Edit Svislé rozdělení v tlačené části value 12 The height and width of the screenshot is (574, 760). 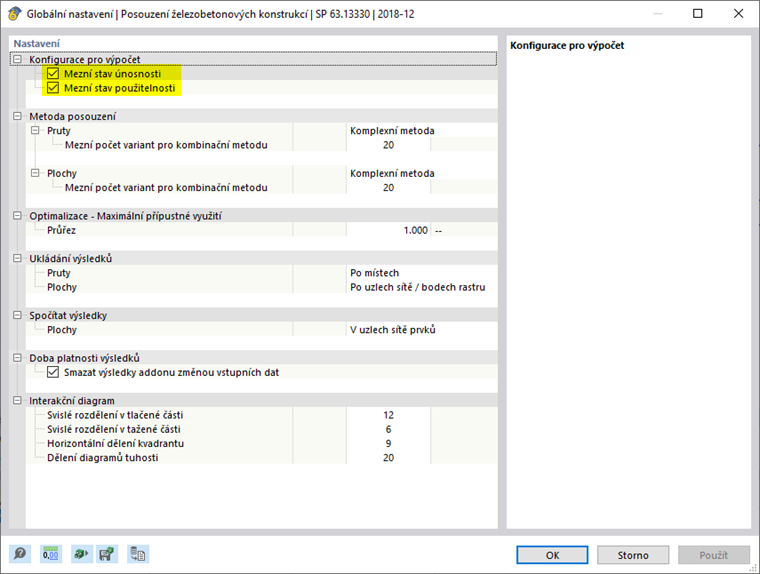(x=388, y=415)
